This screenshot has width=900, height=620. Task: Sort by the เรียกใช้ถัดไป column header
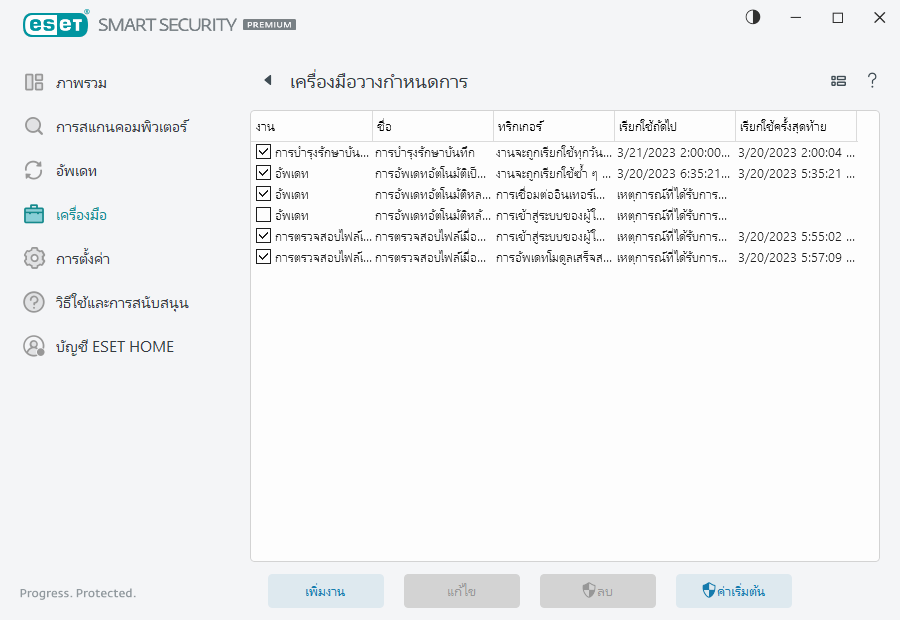[x=673, y=127]
